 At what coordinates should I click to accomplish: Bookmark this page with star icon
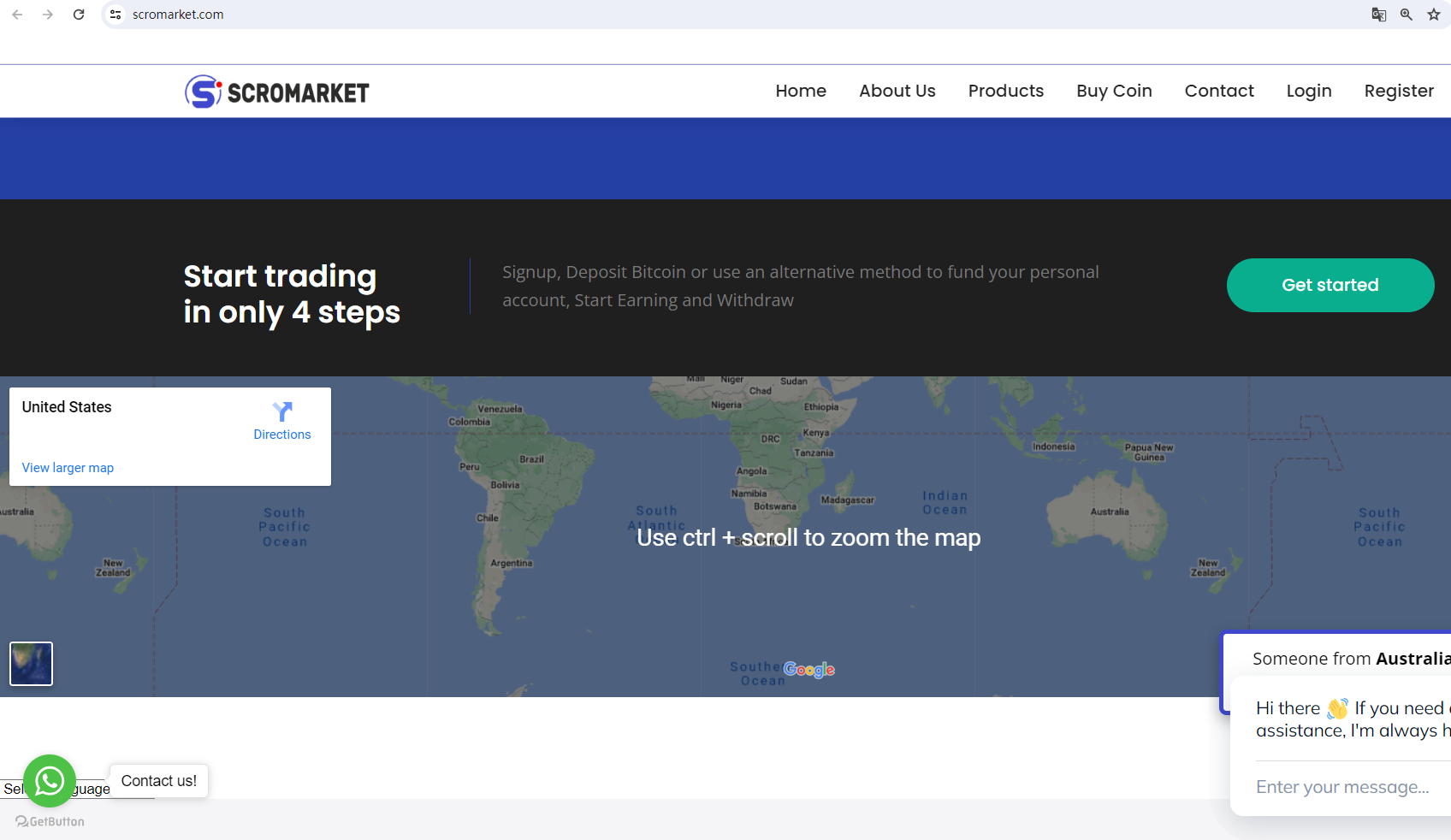coord(1434,15)
